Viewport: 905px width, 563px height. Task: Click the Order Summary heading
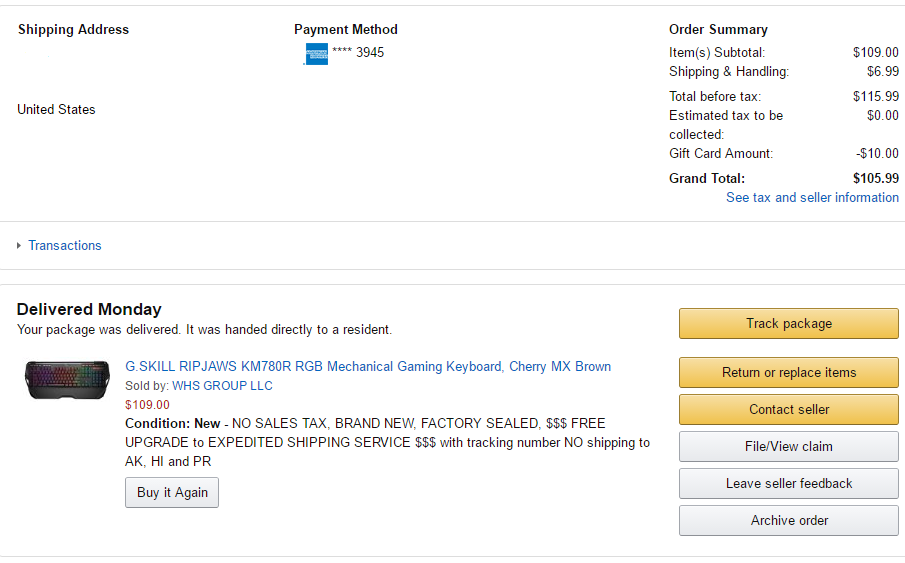[718, 30]
